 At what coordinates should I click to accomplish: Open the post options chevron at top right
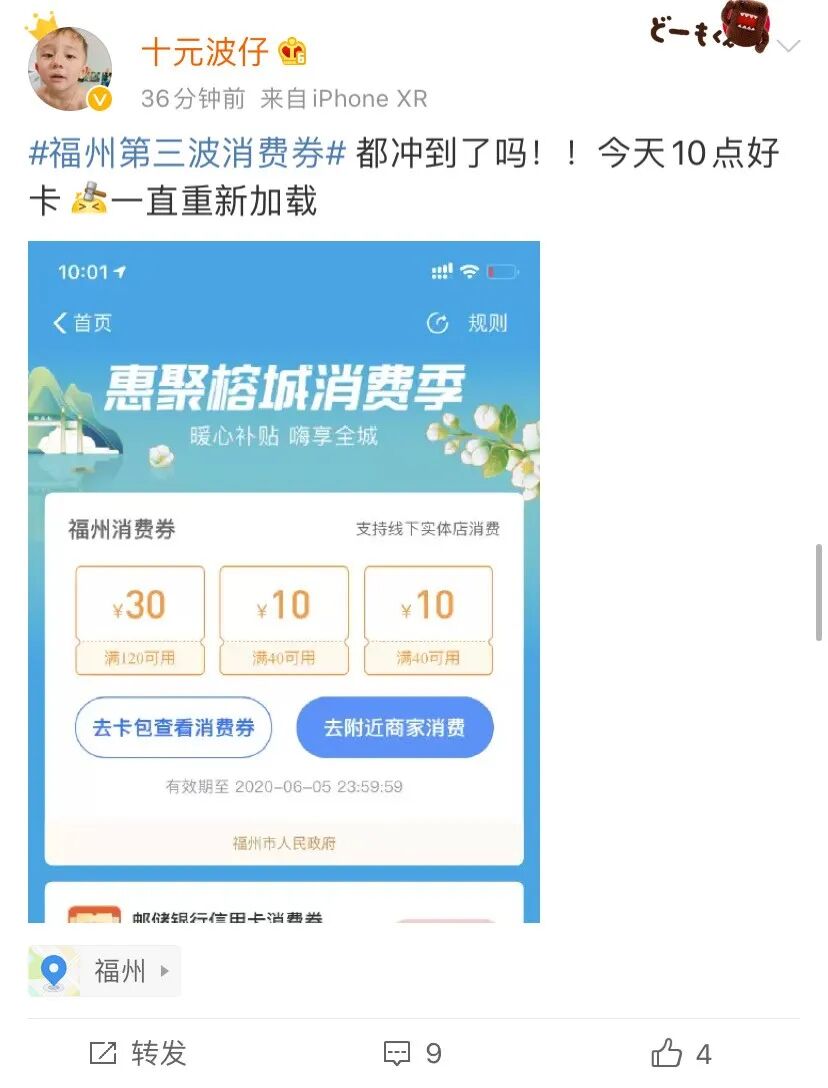789,46
